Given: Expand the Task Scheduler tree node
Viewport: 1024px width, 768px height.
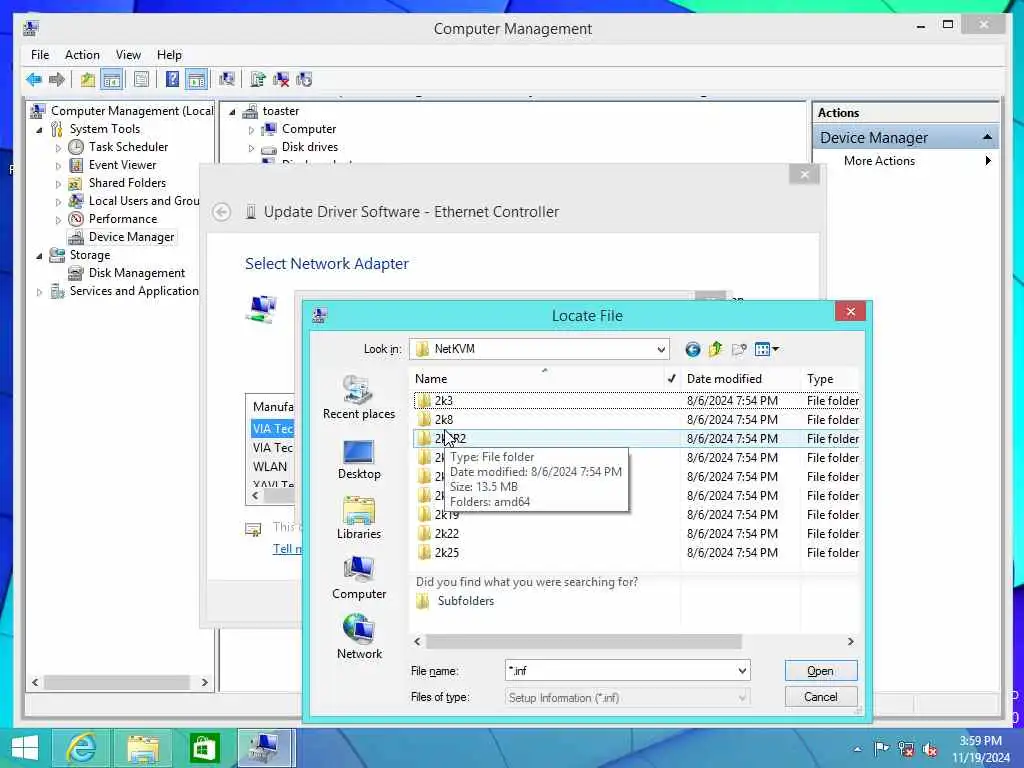Looking at the screenshot, I should (x=58, y=148).
